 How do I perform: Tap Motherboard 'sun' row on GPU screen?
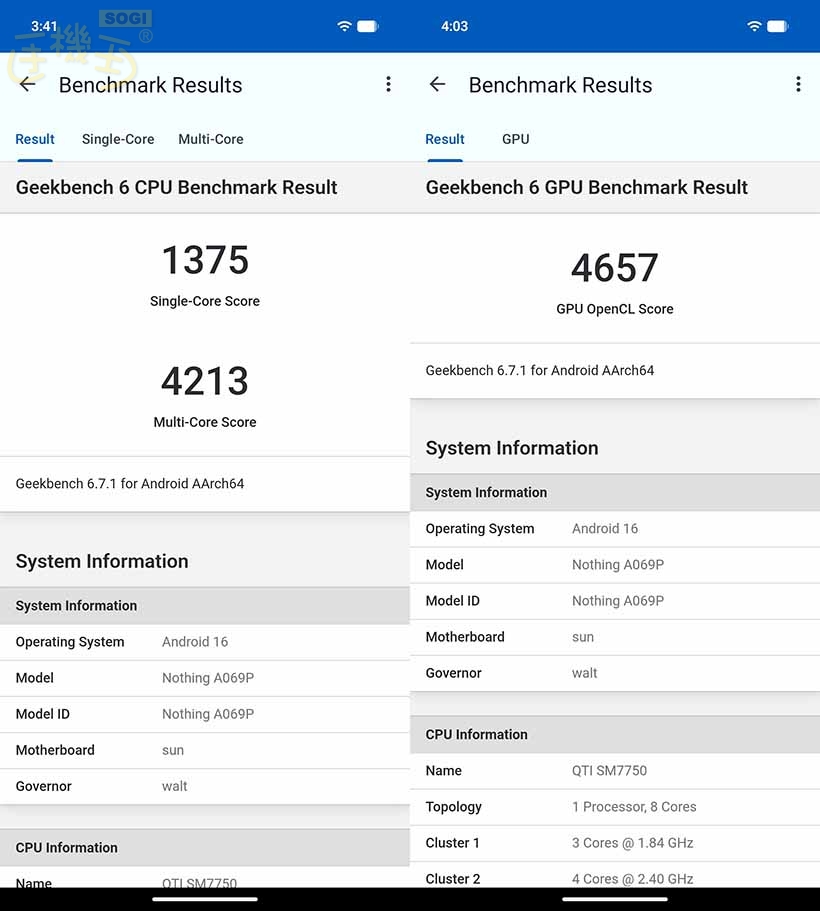(615, 637)
